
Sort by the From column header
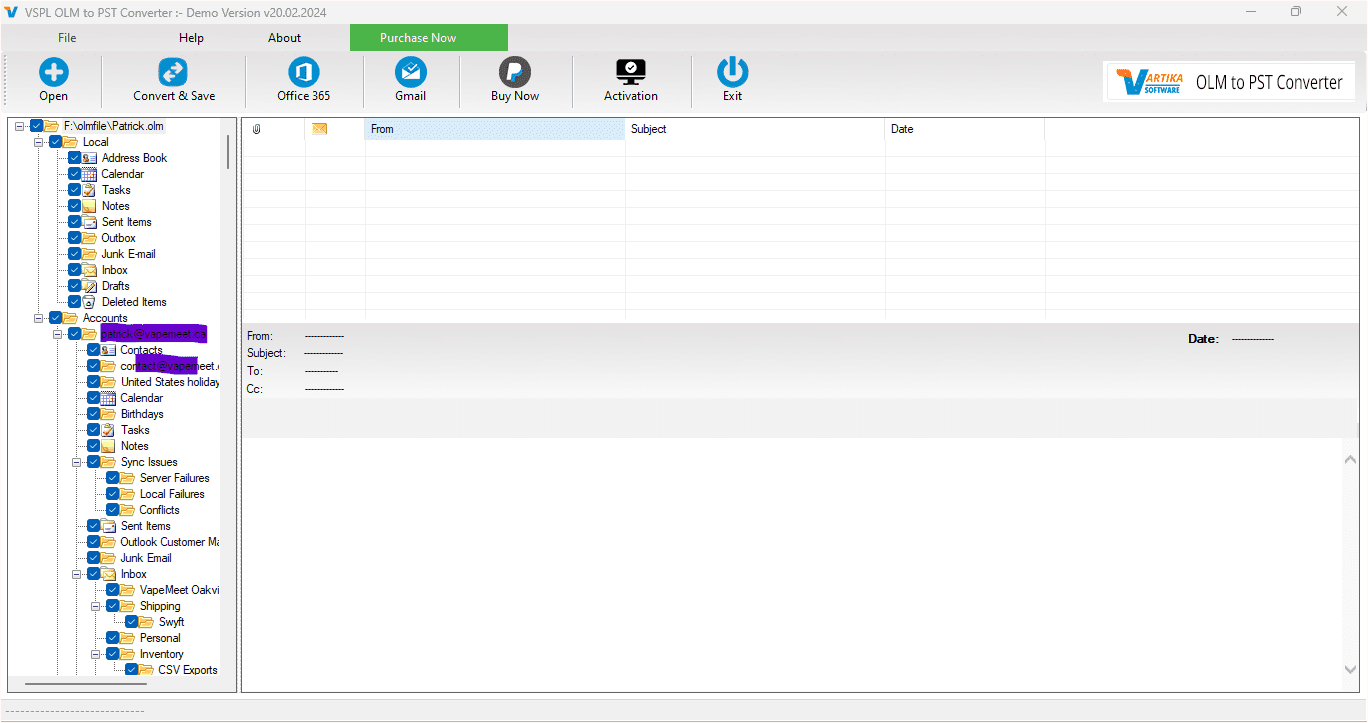495,129
